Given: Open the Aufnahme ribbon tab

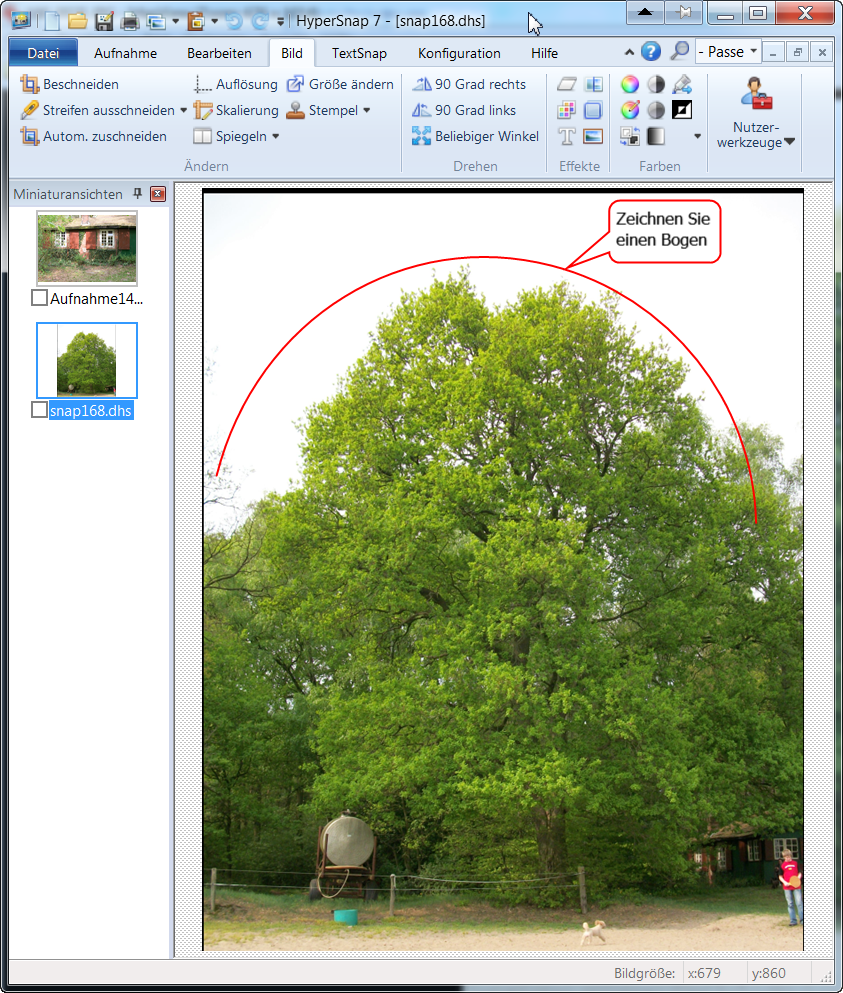Looking at the screenshot, I should tap(125, 53).
